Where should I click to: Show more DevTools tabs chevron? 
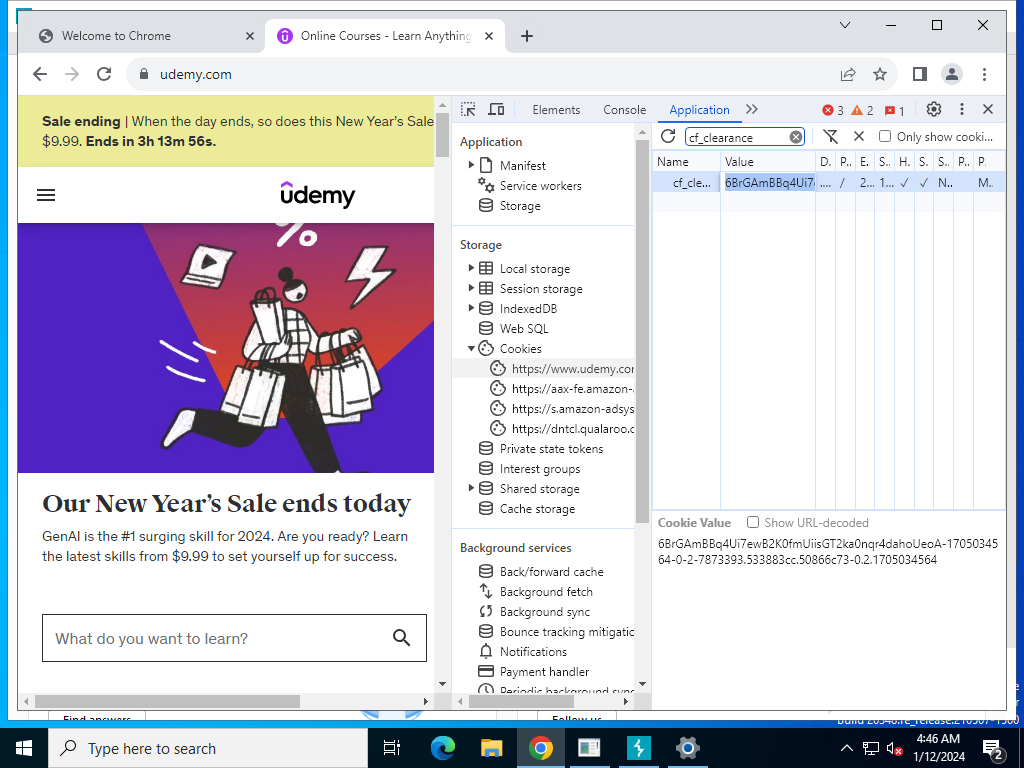(752, 109)
